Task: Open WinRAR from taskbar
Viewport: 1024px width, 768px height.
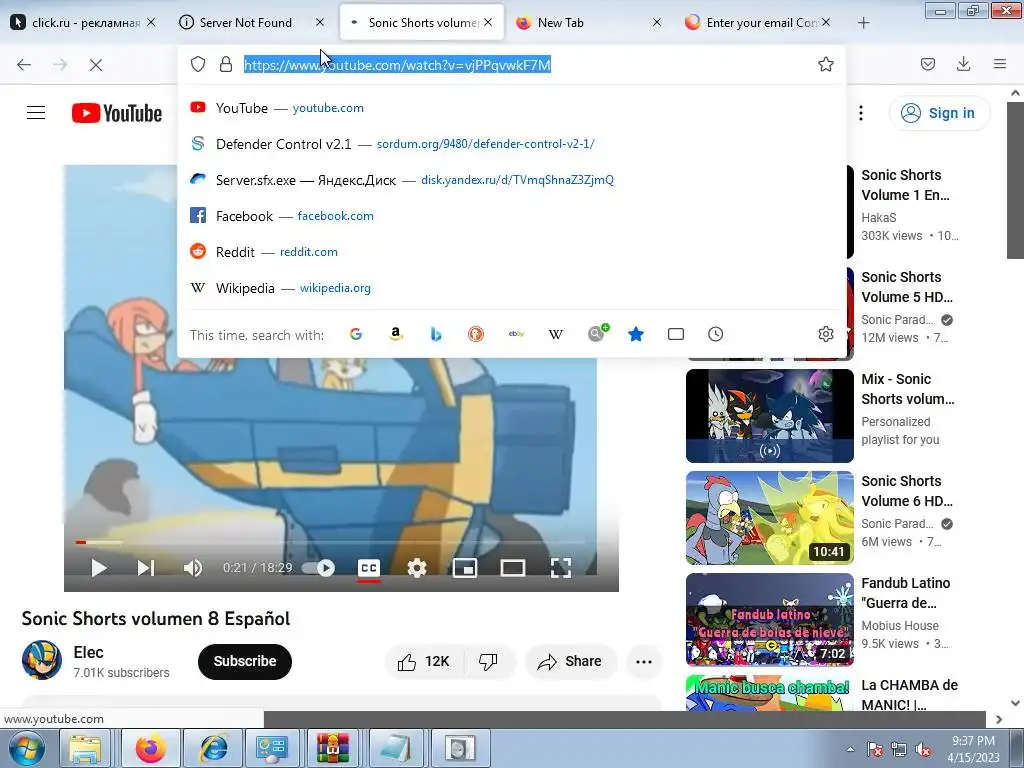Action: (x=333, y=748)
